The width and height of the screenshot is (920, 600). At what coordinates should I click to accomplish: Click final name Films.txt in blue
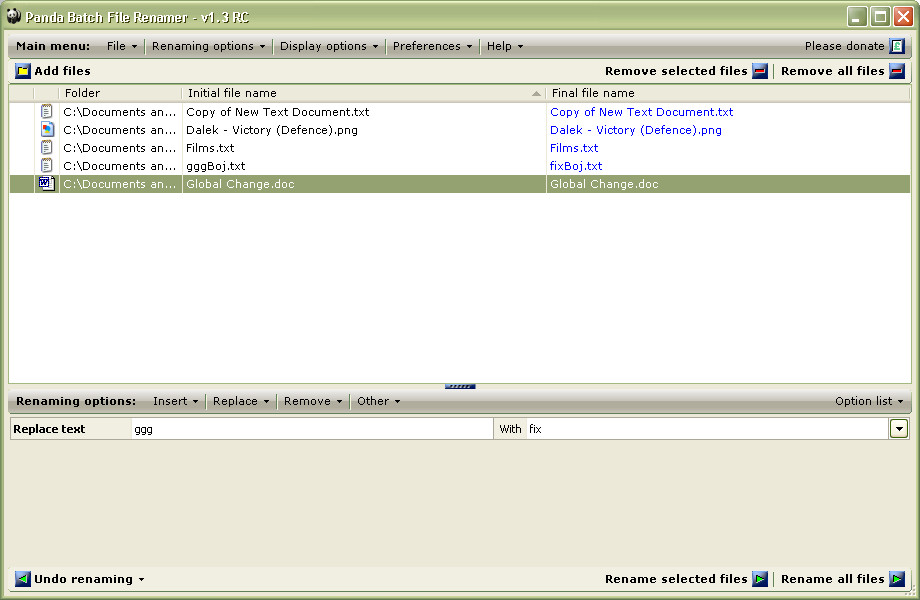click(574, 148)
